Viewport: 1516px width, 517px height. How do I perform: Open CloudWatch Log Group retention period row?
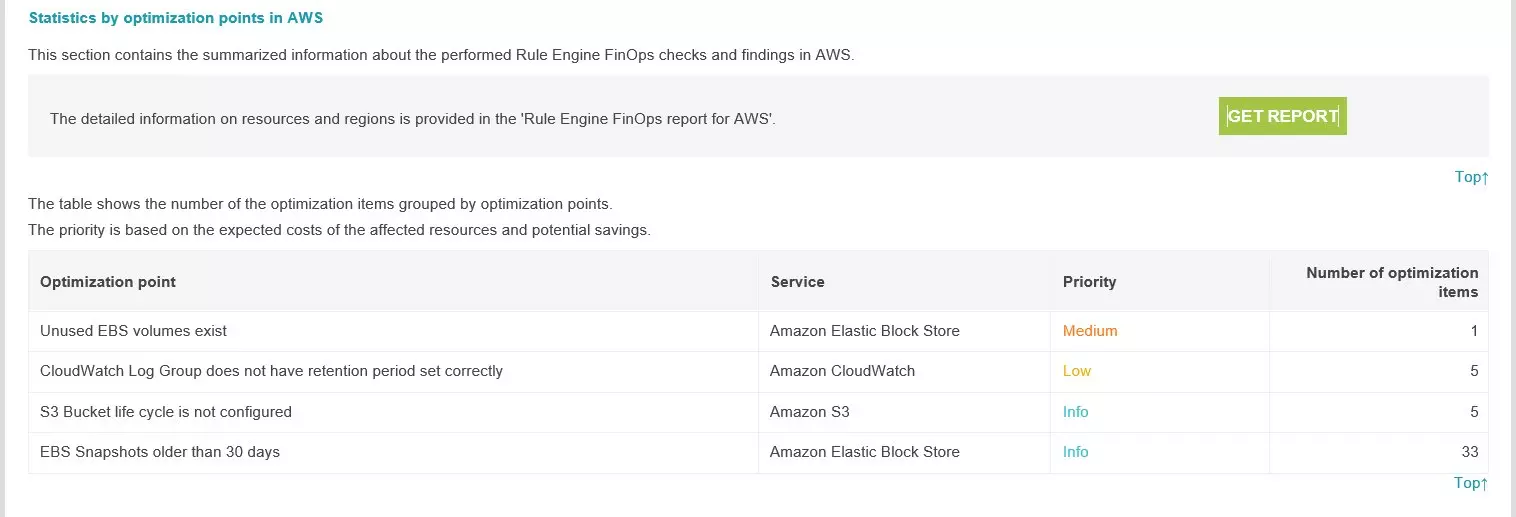(758, 371)
